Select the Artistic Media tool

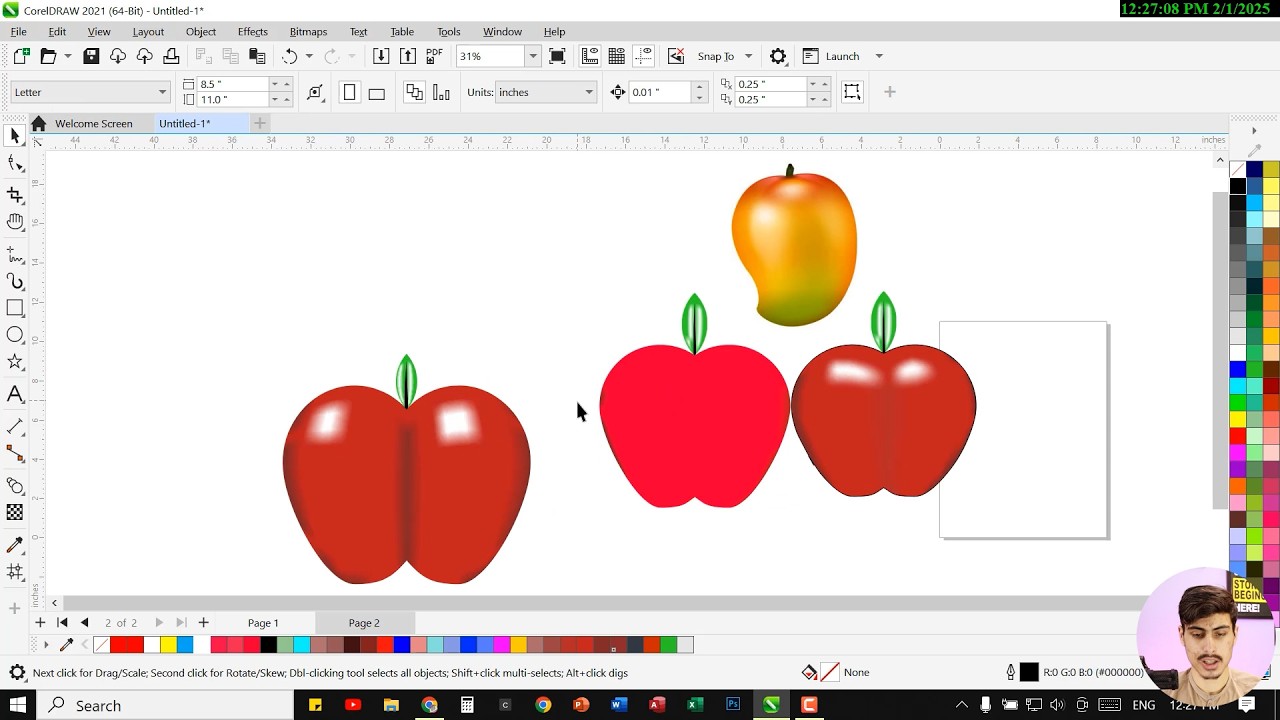(15, 282)
